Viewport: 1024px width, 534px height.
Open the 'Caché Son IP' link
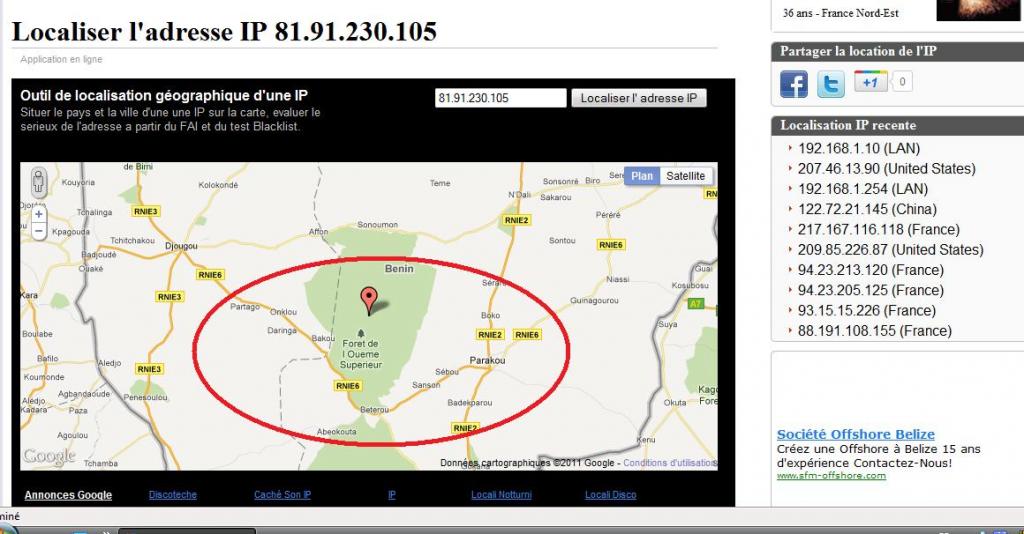[282, 495]
